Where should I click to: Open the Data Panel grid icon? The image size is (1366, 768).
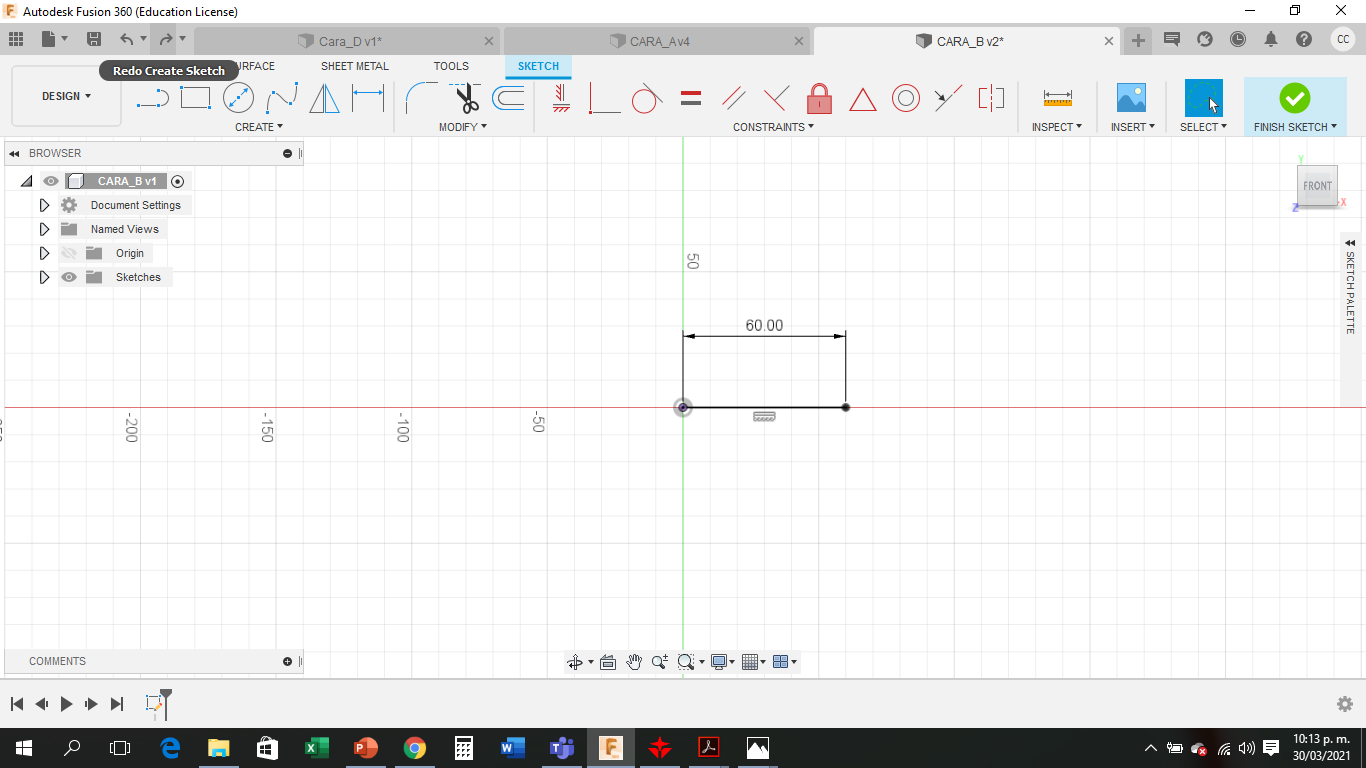[x=16, y=39]
